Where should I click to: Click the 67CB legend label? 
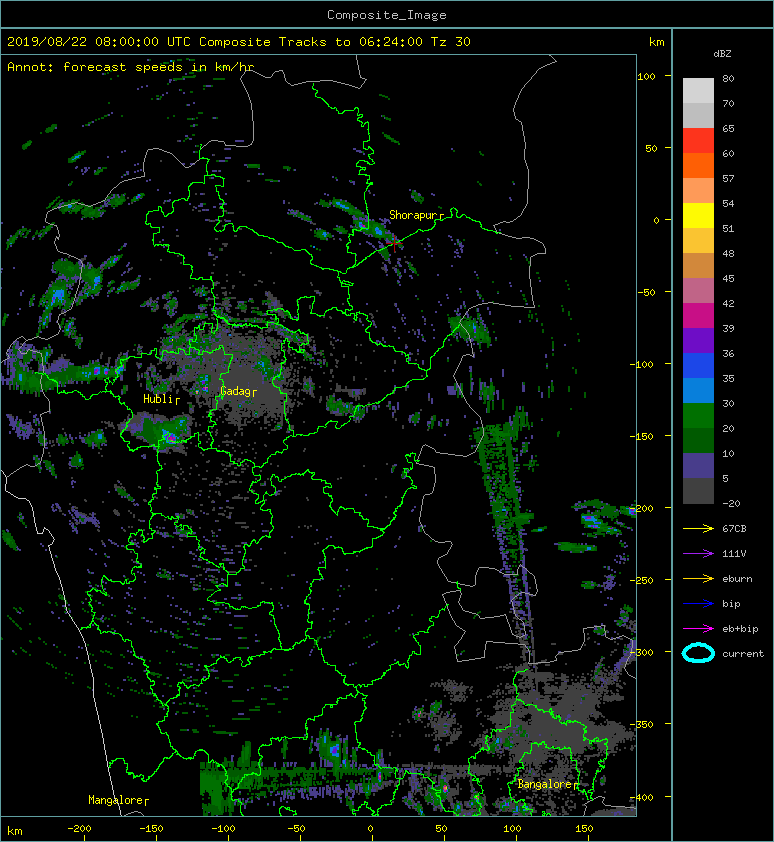click(734, 528)
